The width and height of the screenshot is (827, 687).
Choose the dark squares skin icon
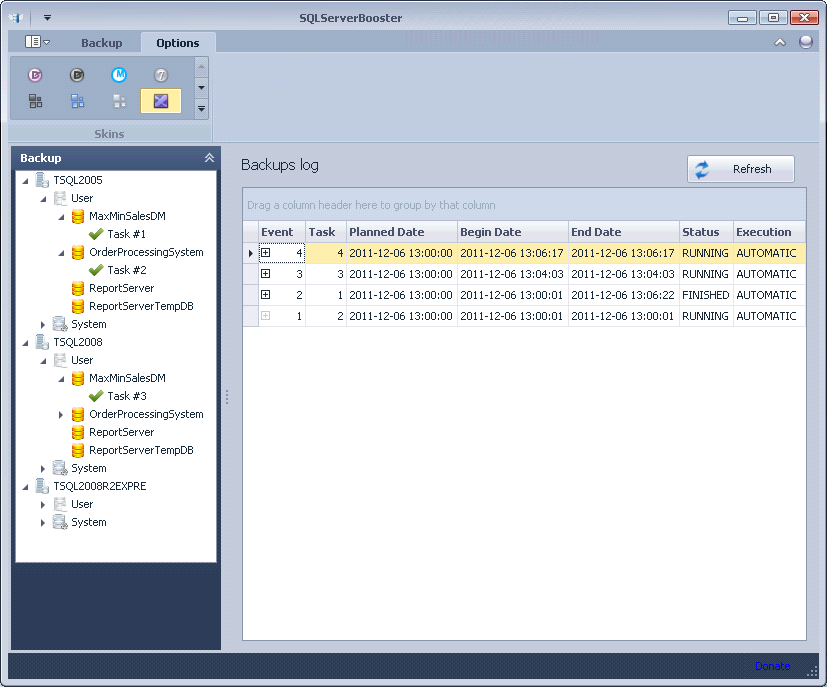click(35, 101)
